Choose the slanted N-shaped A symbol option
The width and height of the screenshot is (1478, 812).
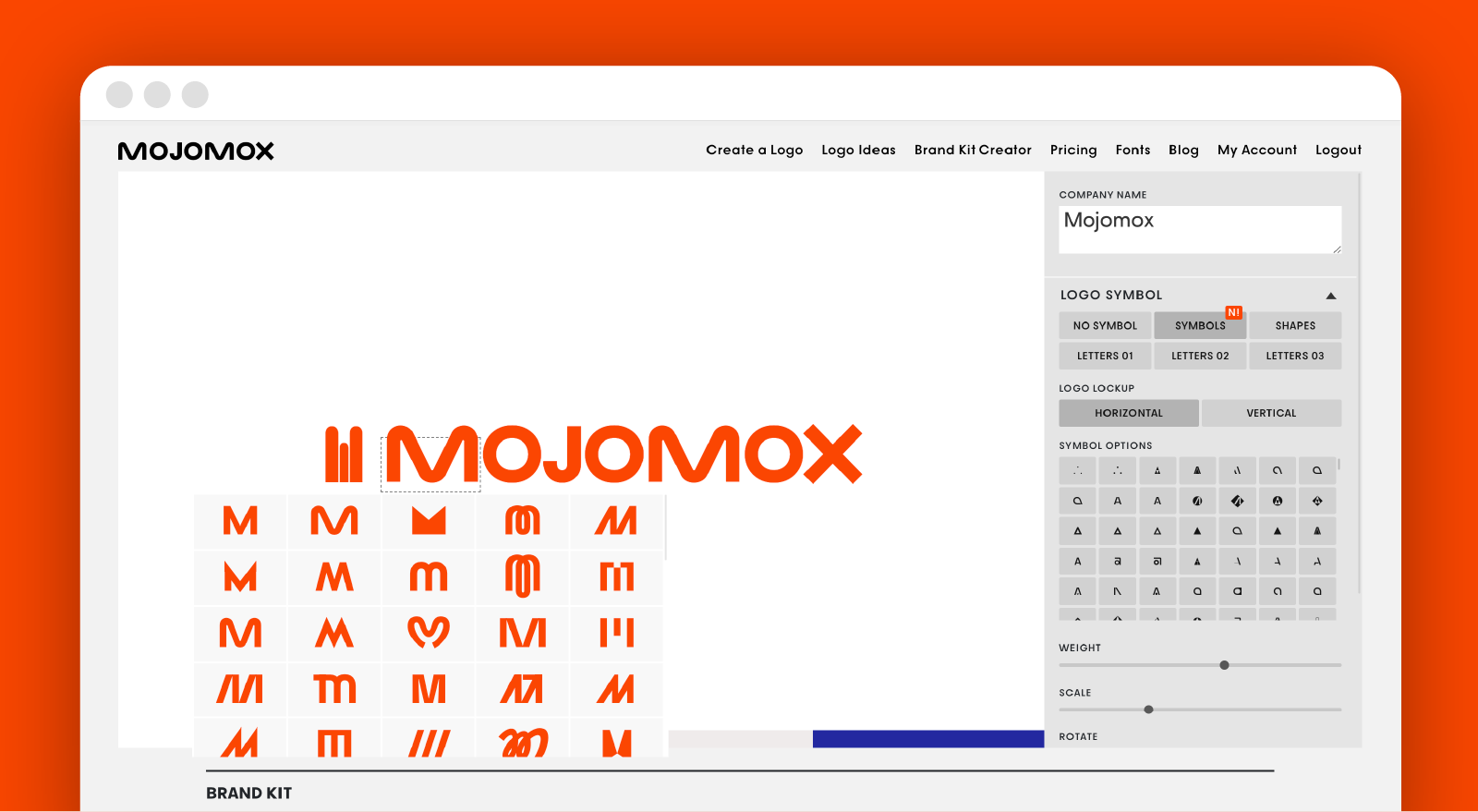pos(1118,591)
